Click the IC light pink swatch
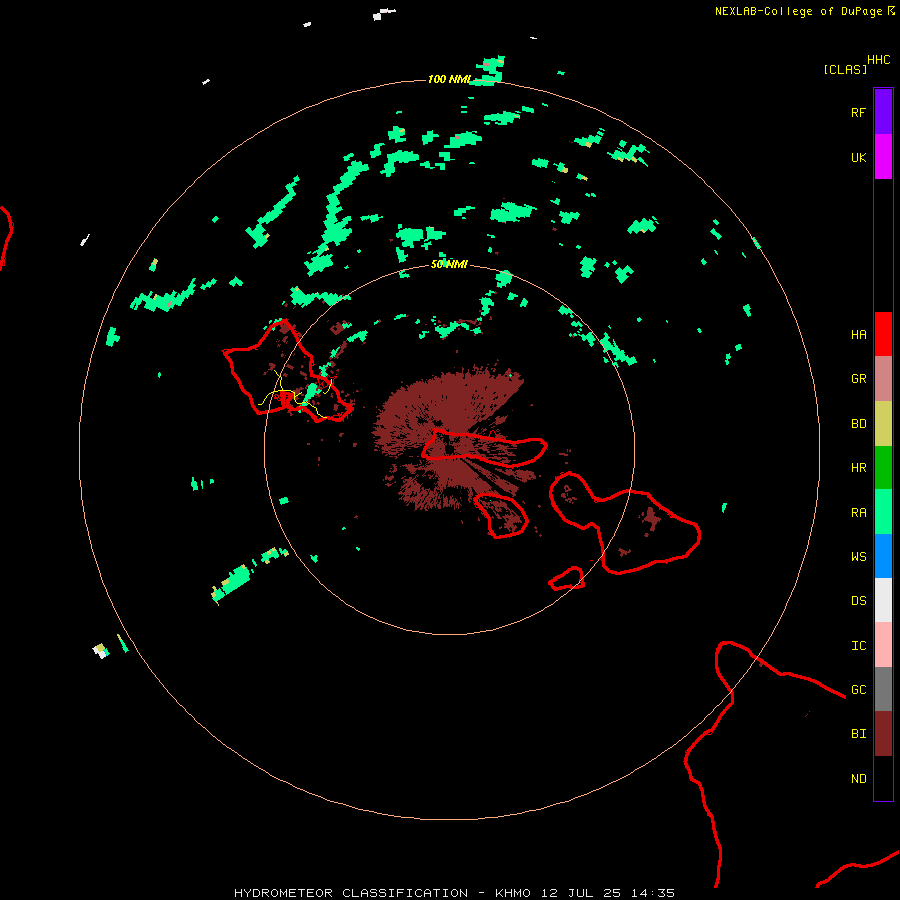Screen dimensions: 900x900 coord(883,645)
